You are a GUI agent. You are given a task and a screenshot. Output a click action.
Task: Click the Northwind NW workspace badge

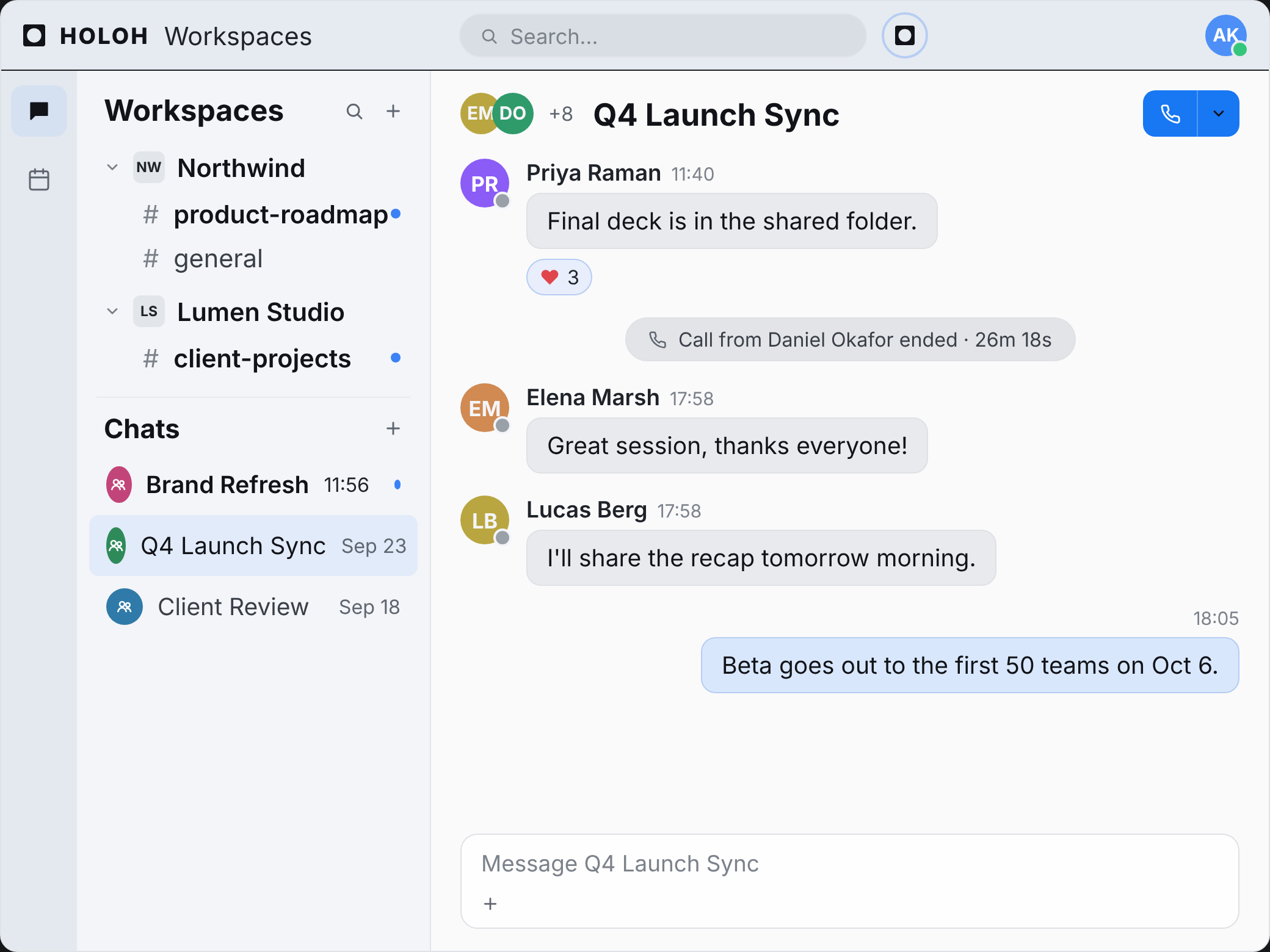pyautogui.click(x=149, y=167)
